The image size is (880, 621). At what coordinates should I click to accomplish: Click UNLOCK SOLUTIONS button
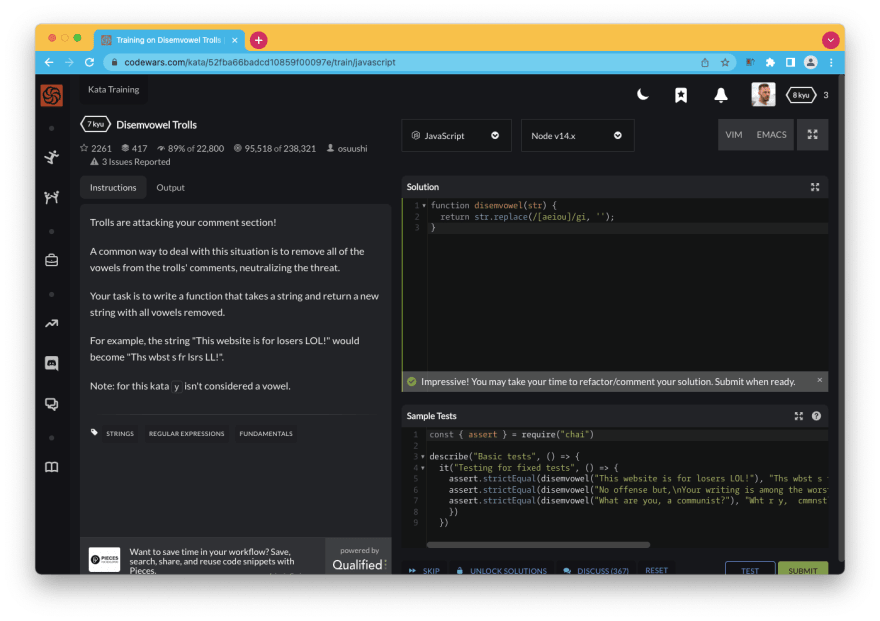coord(501,571)
